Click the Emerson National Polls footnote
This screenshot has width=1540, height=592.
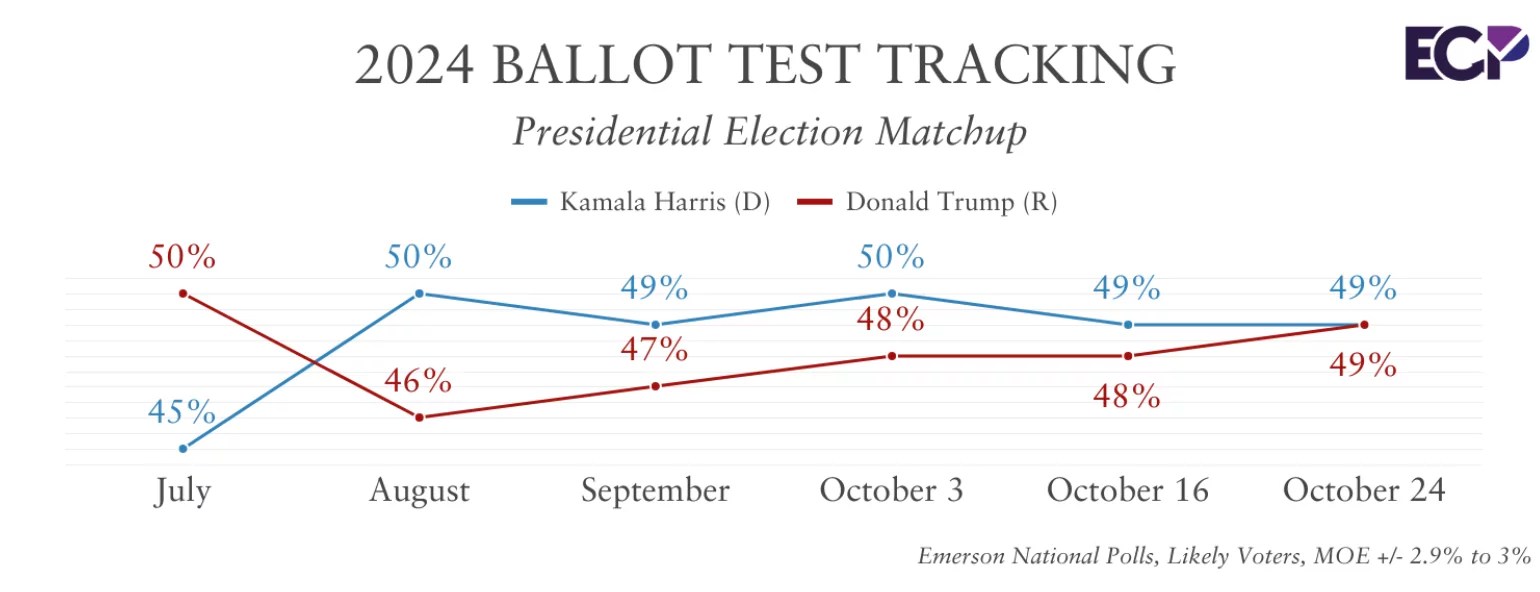click(x=1224, y=557)
